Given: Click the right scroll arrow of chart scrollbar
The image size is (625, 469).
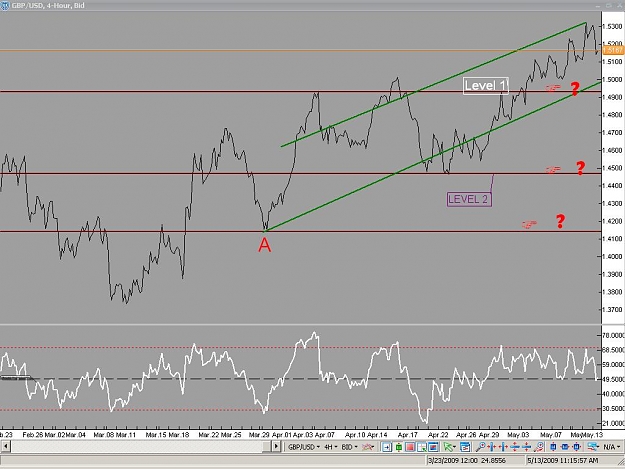Looking at the screenshot, I should coord(276,446).
